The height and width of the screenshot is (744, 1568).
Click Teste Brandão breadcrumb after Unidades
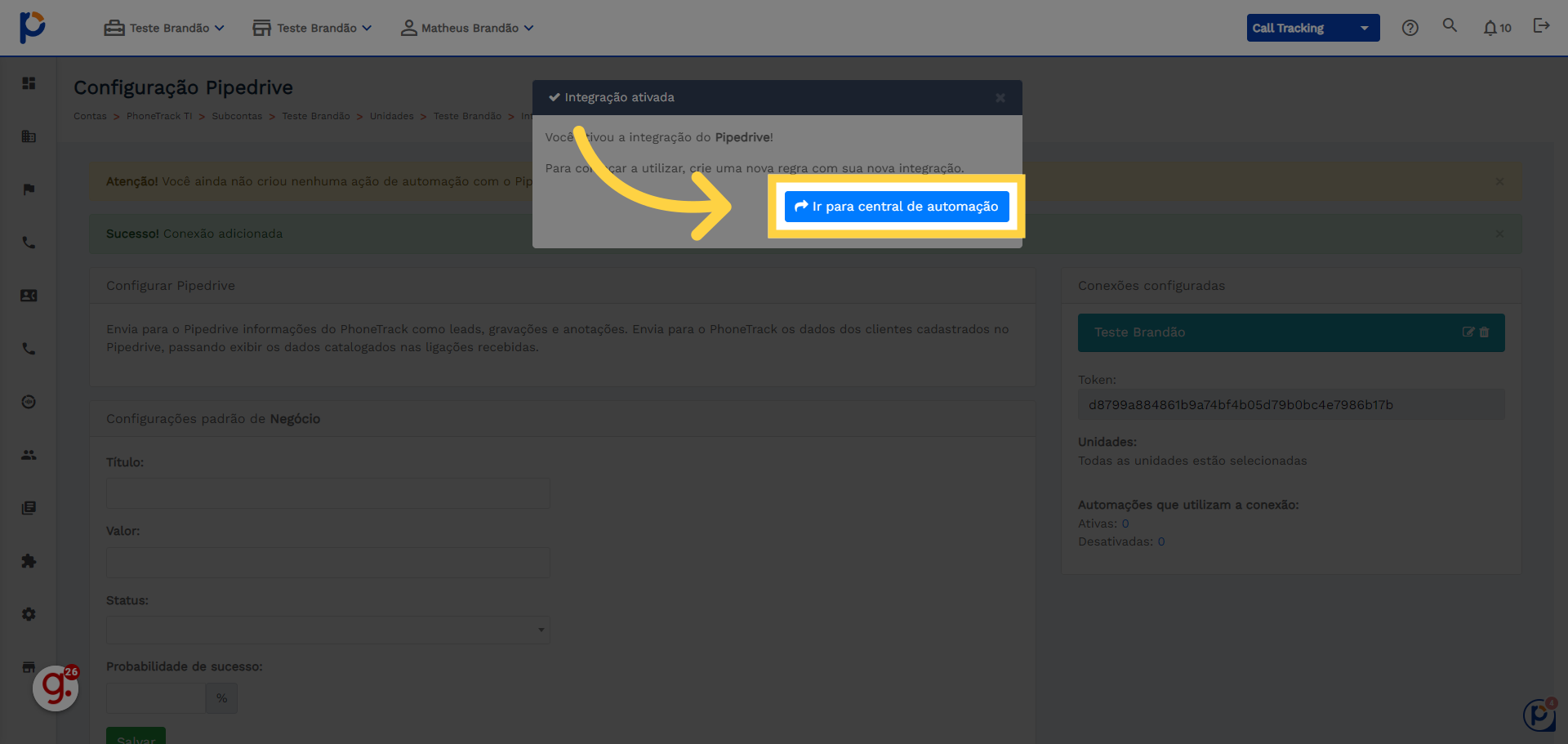(467, 116)
